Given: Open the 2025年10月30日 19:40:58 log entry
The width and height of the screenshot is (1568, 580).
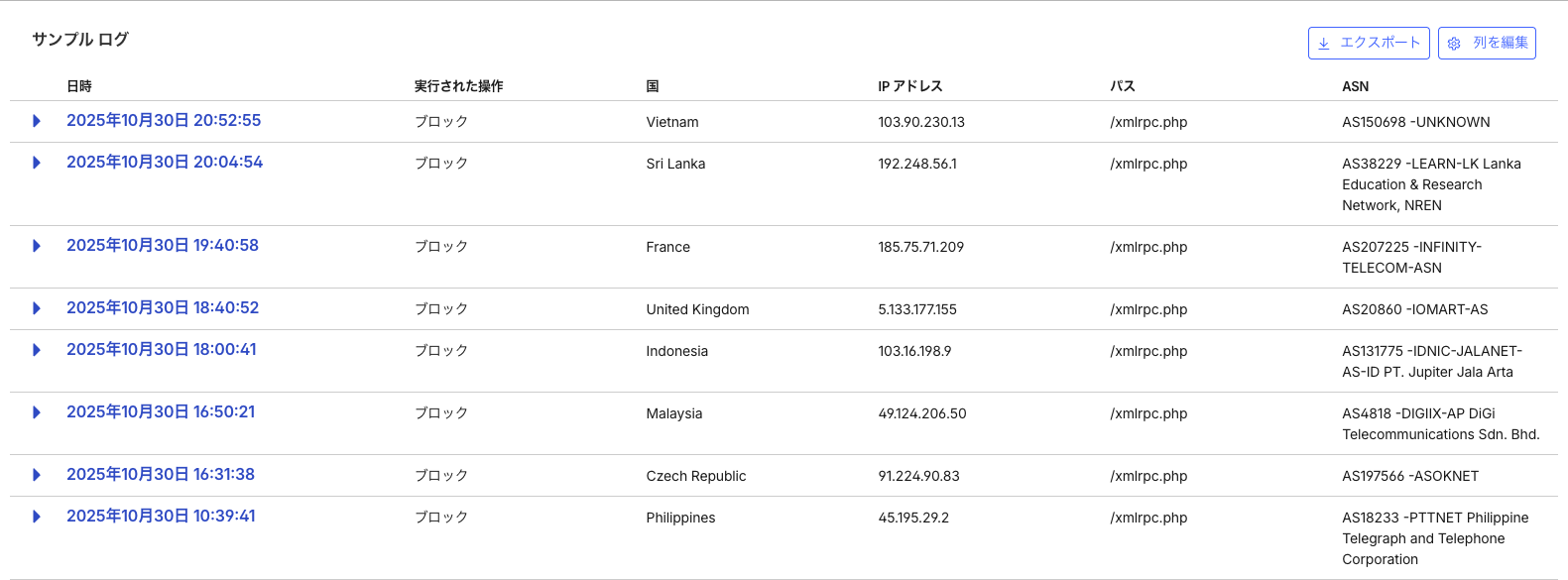Looking at the screenshot, I should click(163, 246).
